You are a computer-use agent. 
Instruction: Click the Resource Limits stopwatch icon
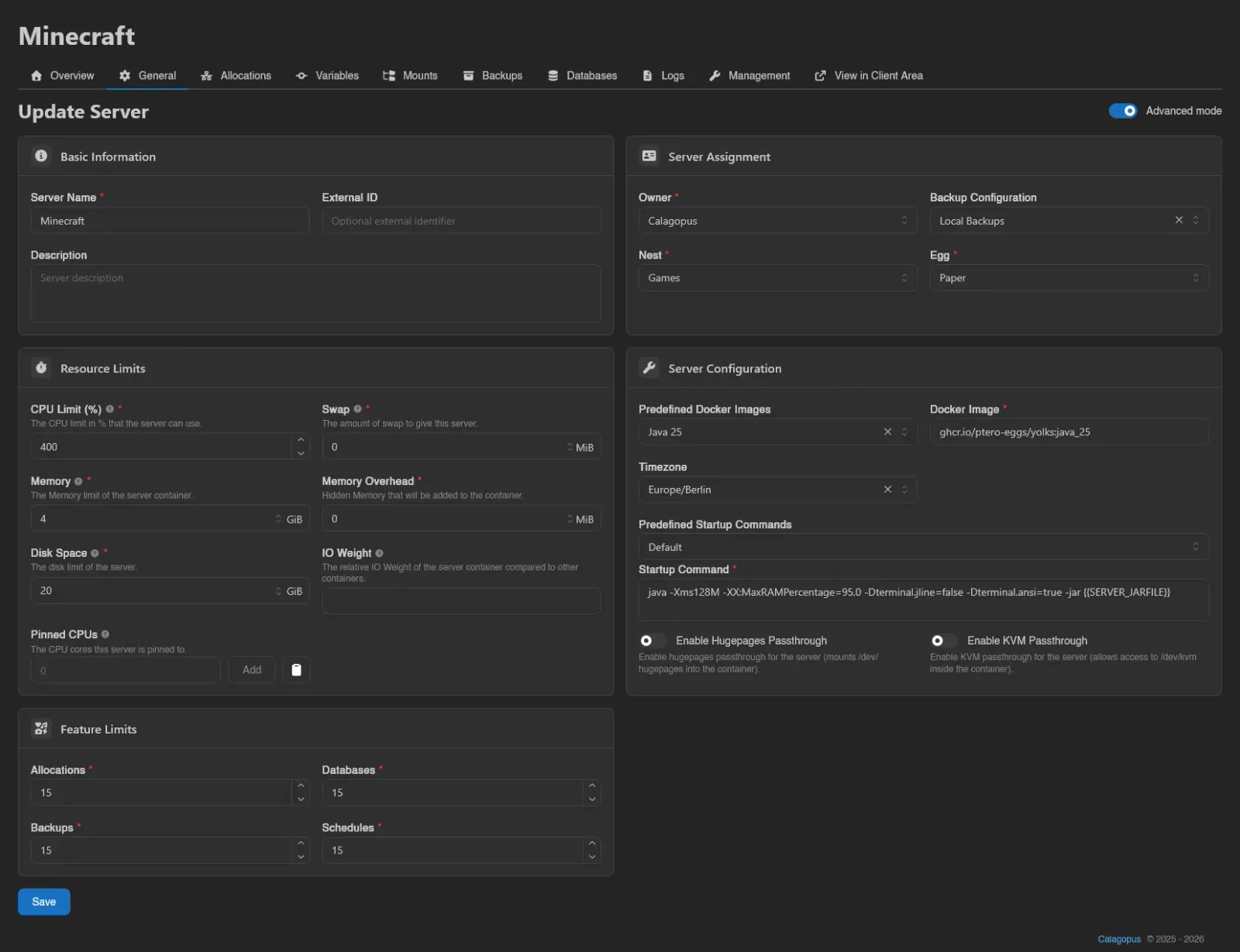pyautogui.click(x=41, y=368)
